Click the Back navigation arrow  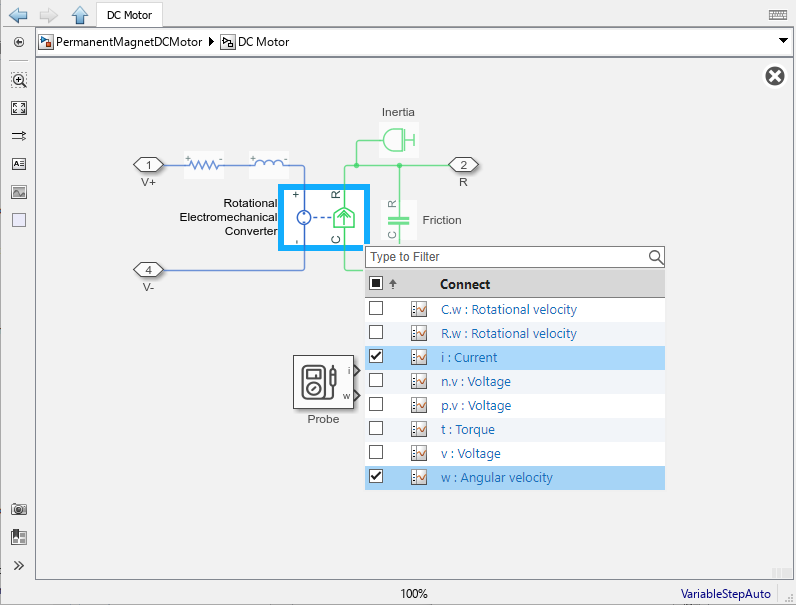pyautogui.click(x=17, y=15)
